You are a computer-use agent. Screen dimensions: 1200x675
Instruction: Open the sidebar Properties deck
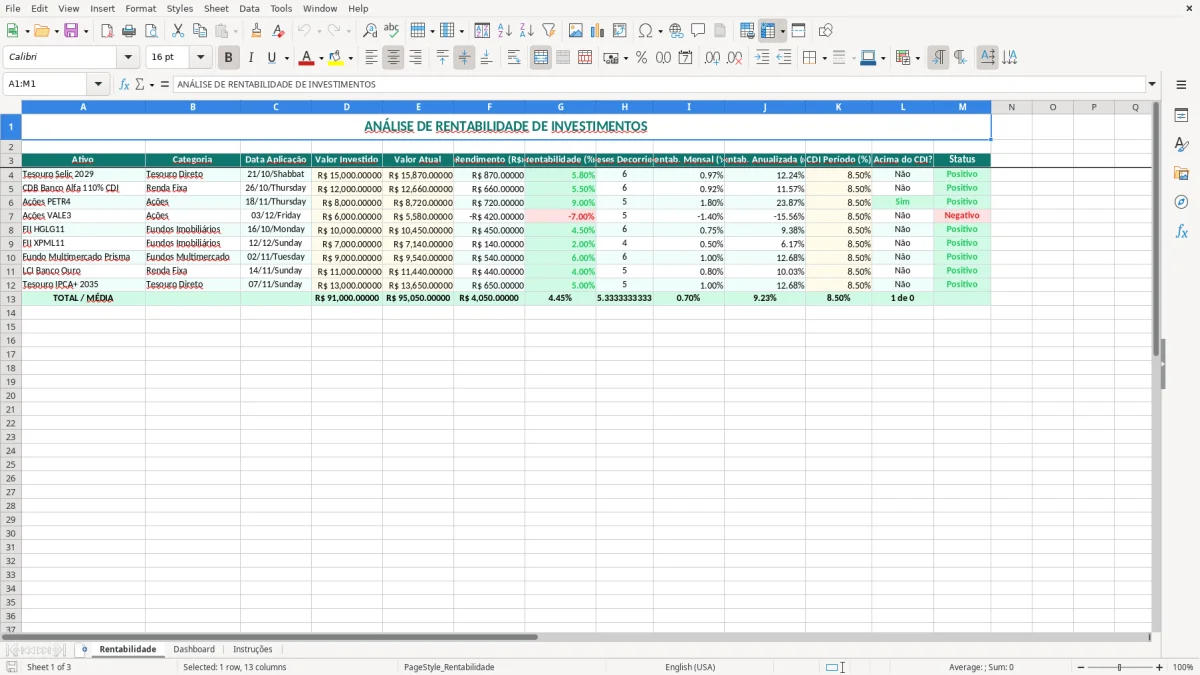tap(1181, 116)
